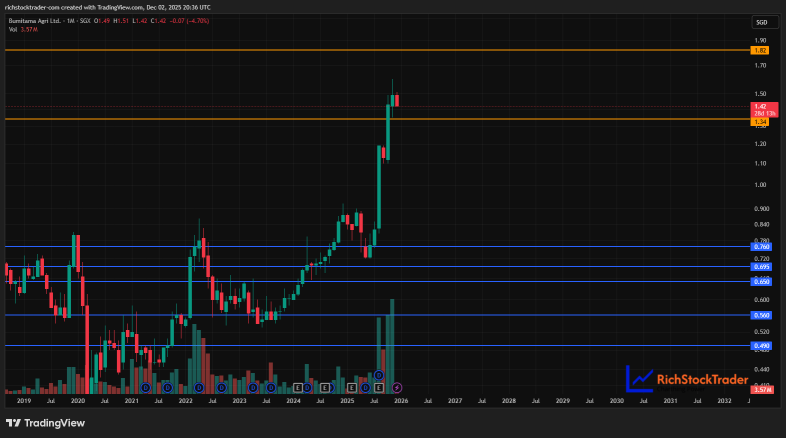Click the 1.00 price scale value
786x438 pixels.
(760, 185)
